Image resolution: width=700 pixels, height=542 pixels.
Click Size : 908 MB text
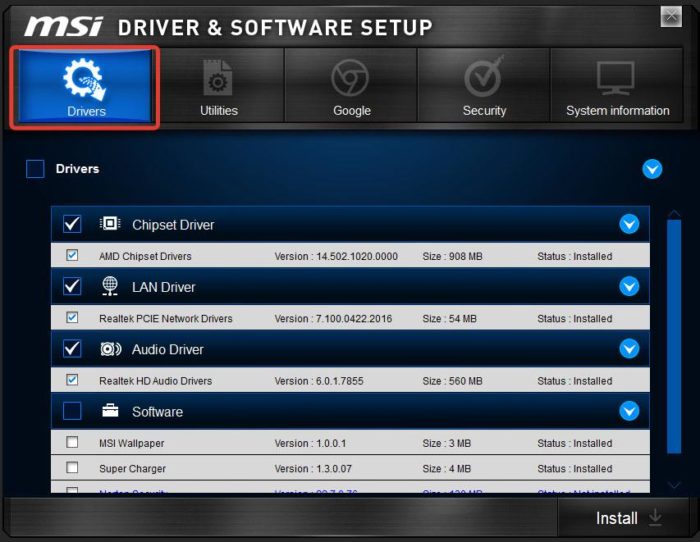[452, 256]
